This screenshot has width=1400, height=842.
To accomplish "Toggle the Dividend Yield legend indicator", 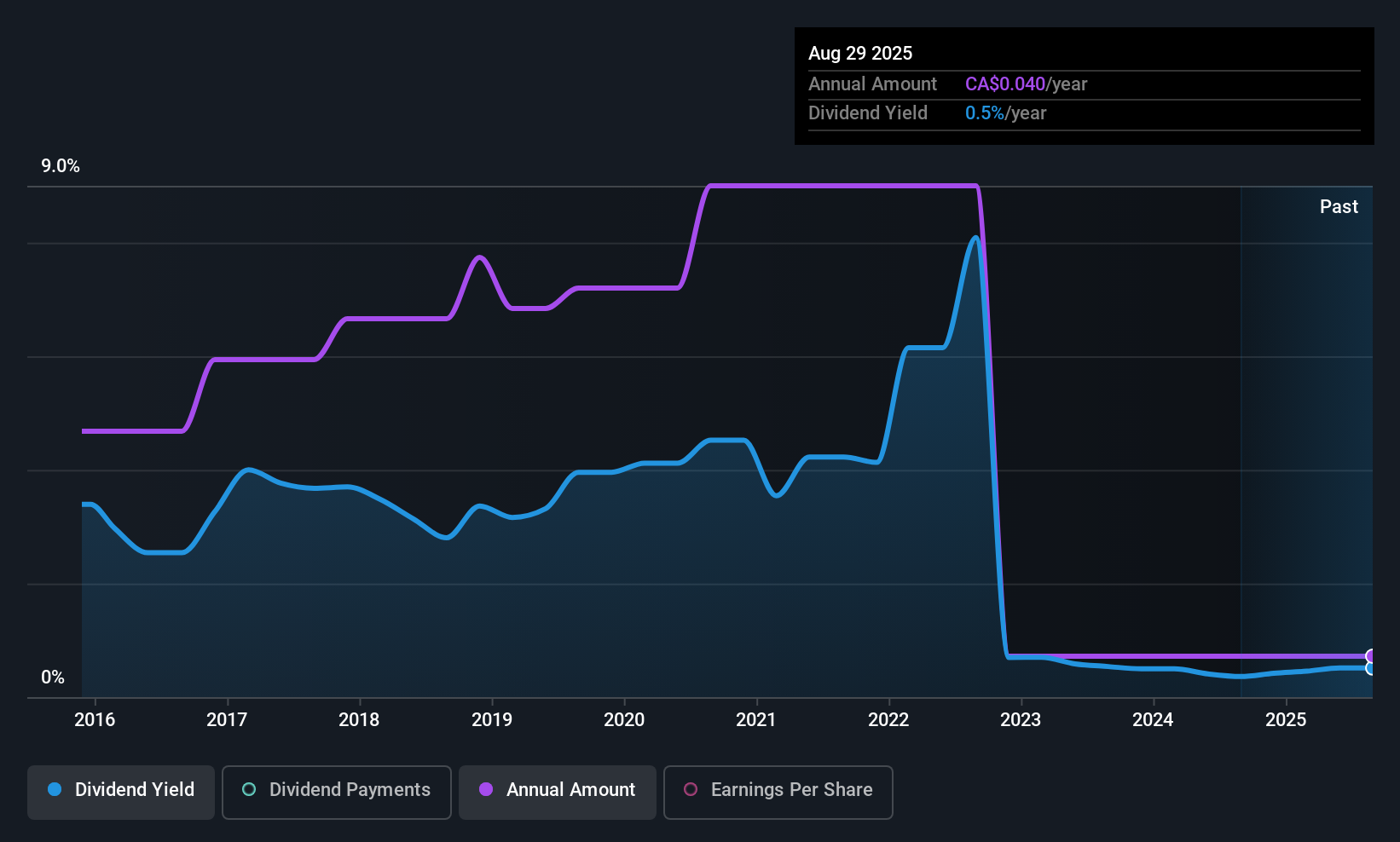I will [x=55, y=790].
